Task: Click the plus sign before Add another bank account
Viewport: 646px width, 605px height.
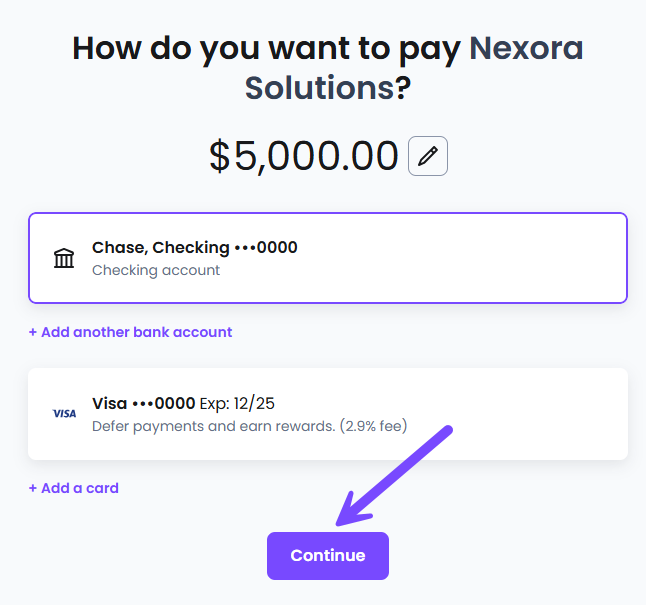Action: pyautogui.click(x=33, y=332)
